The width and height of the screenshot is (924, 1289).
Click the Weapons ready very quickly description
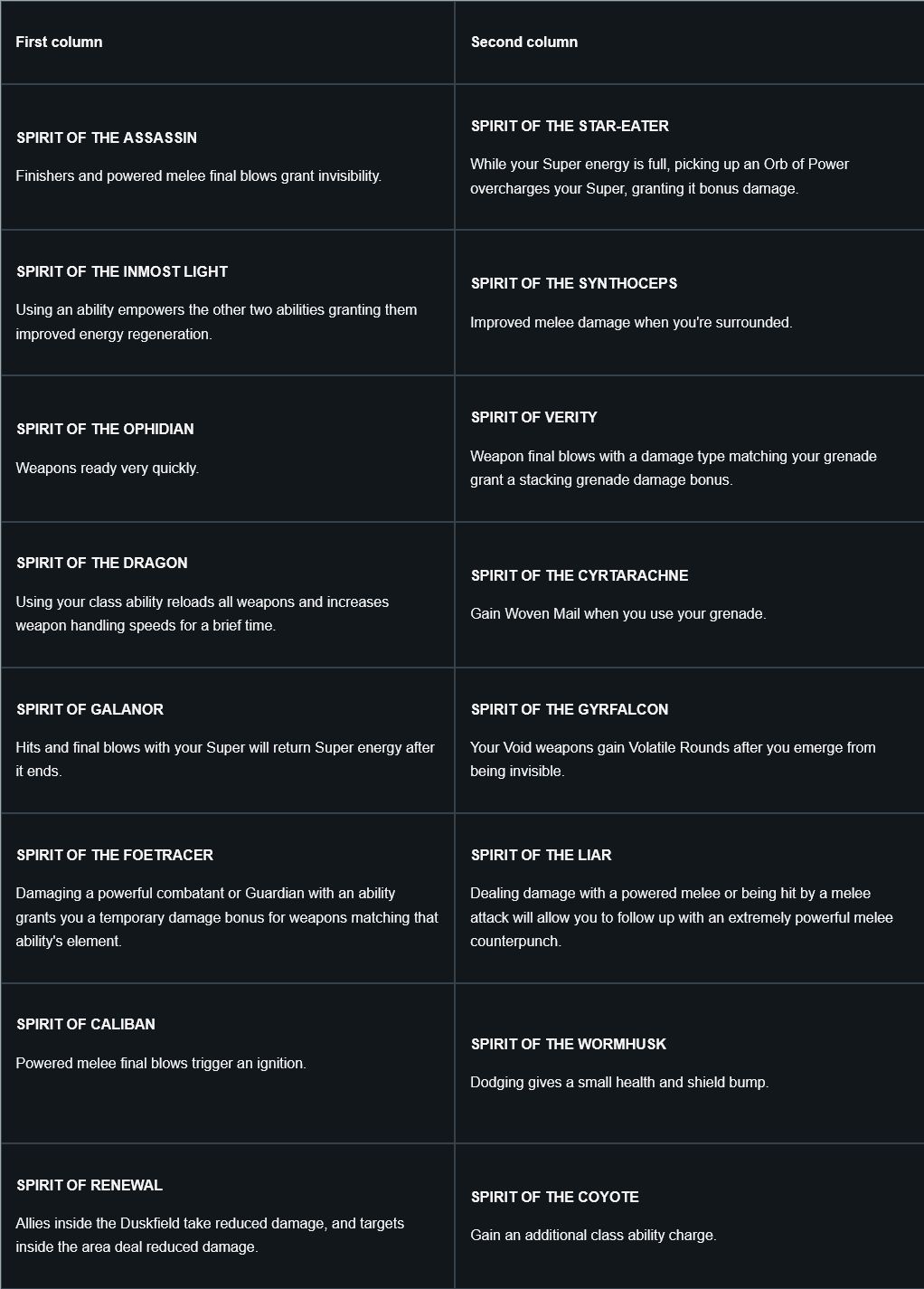[108, 468]
